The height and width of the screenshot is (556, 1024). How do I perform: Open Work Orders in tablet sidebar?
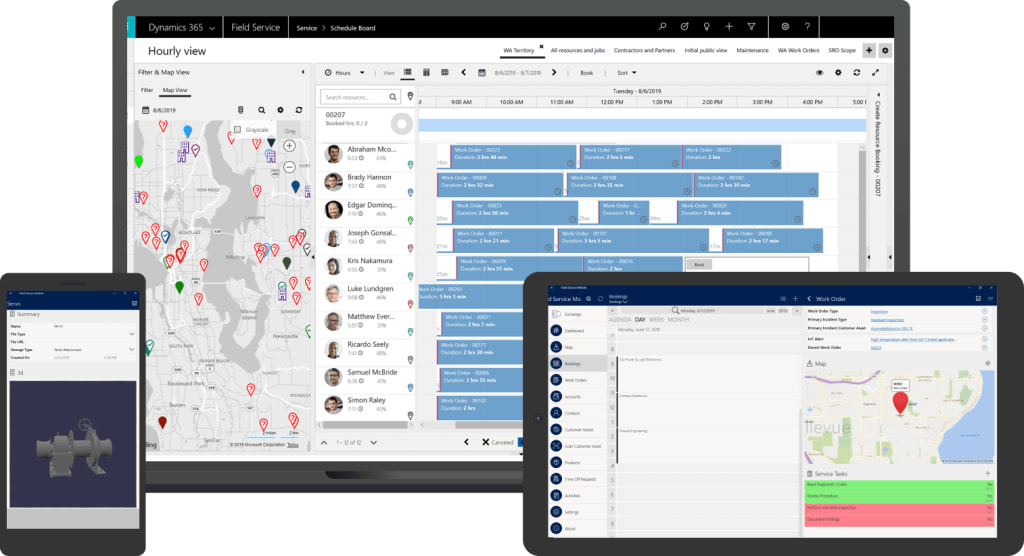(x=575, y=380)
